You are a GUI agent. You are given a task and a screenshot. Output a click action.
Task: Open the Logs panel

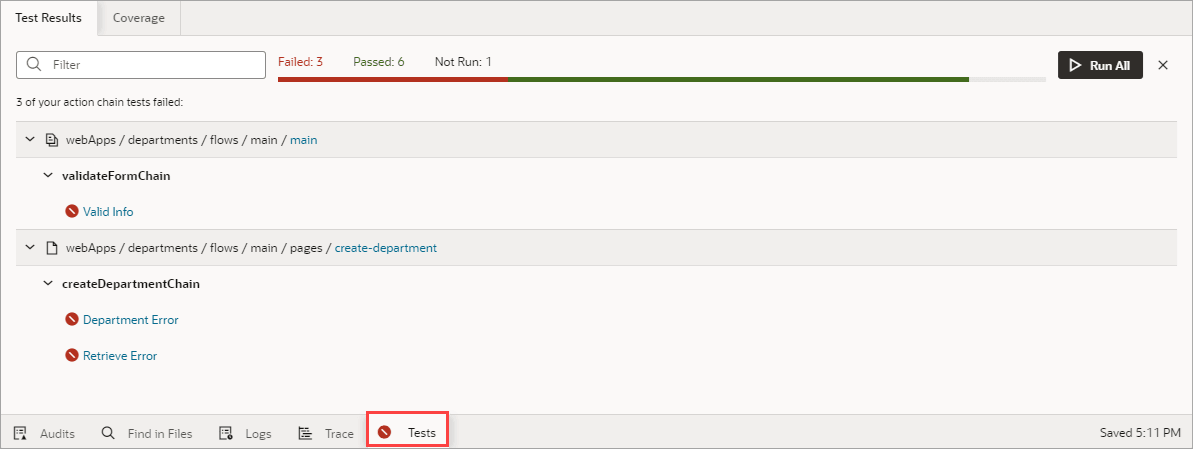tap(245, 434)
